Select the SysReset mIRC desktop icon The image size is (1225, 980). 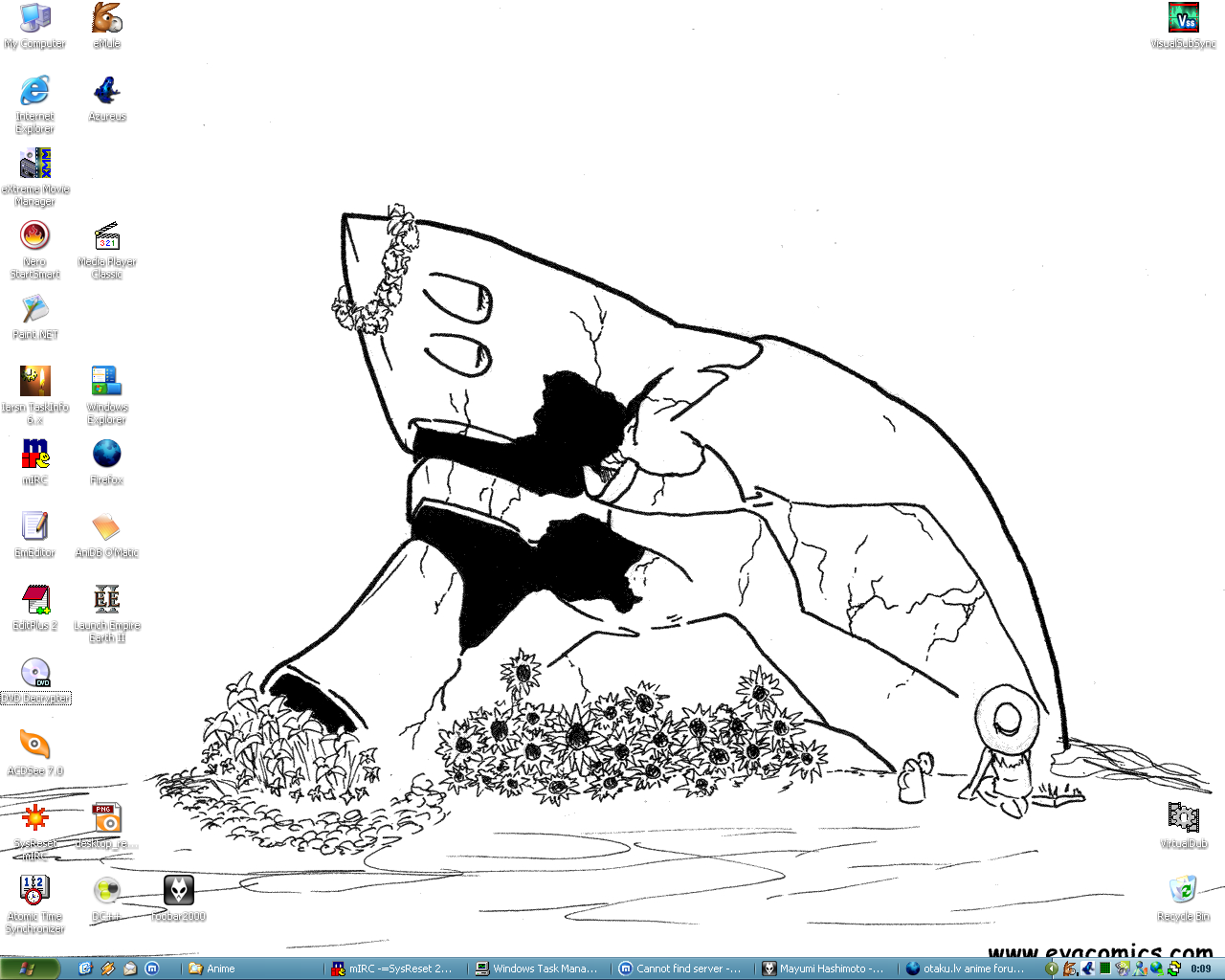(x=35, y=833)
